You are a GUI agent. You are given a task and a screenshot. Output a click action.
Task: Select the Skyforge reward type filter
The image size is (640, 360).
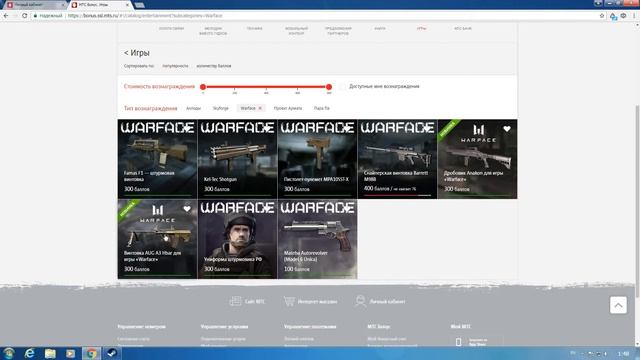[x=220, y=108]
